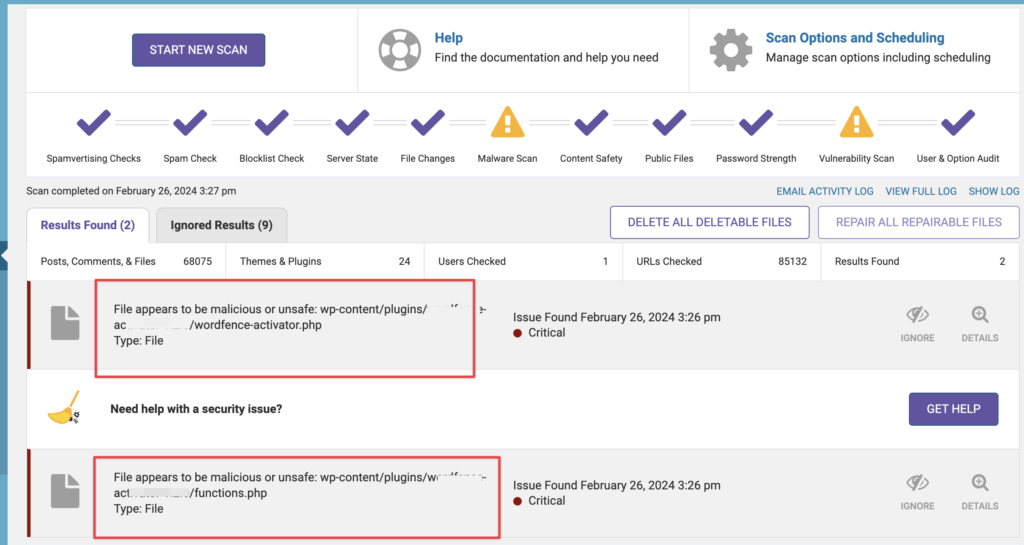Click the GET HELP button

(x=953, y=409)
